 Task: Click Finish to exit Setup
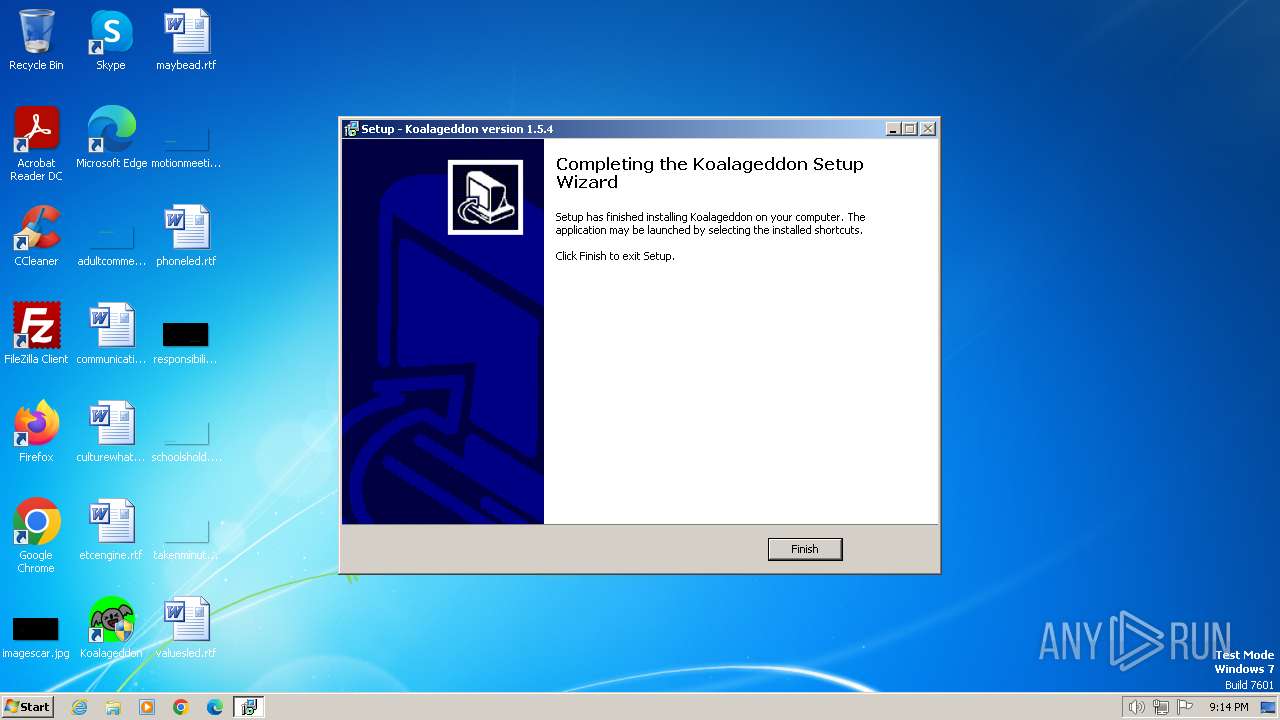[x=805, y=549]
